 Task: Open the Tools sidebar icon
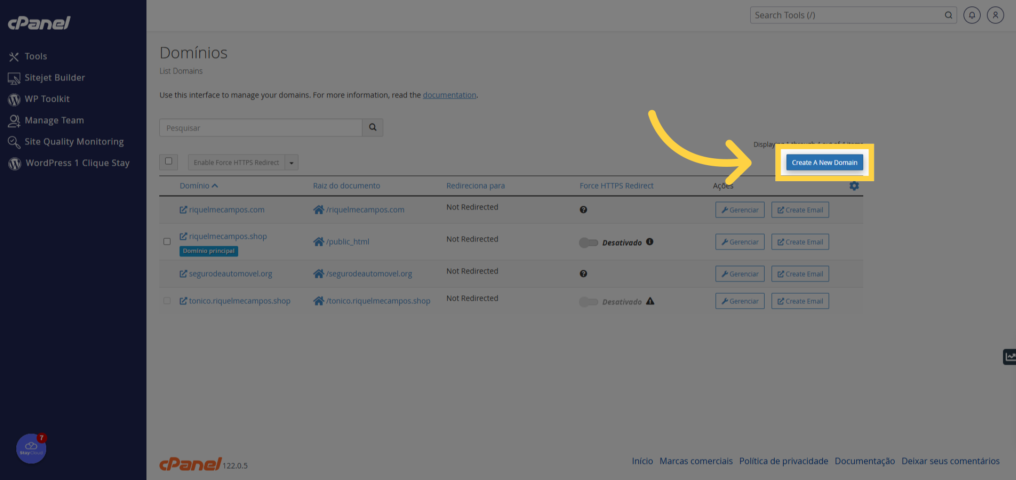[x=14, y=56]
